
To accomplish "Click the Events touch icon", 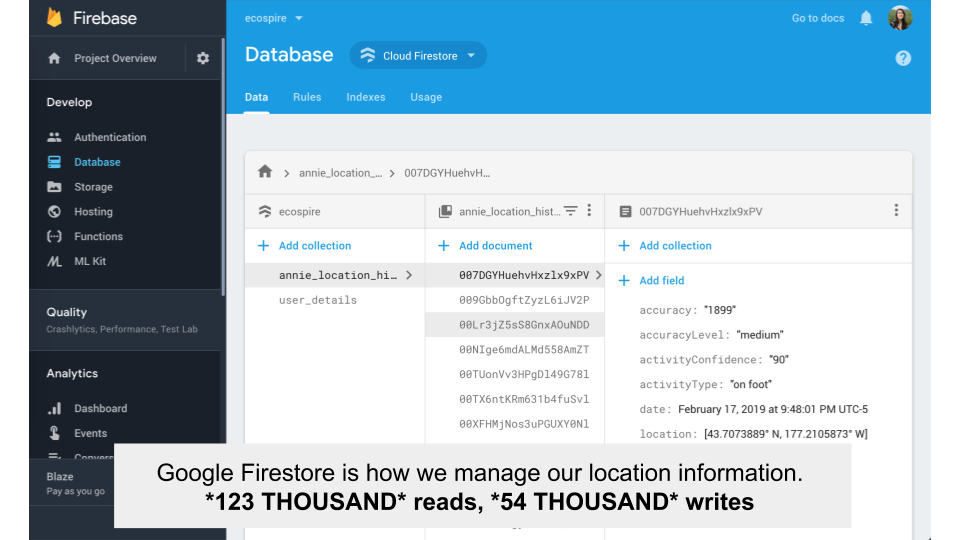I will [54, 433].
